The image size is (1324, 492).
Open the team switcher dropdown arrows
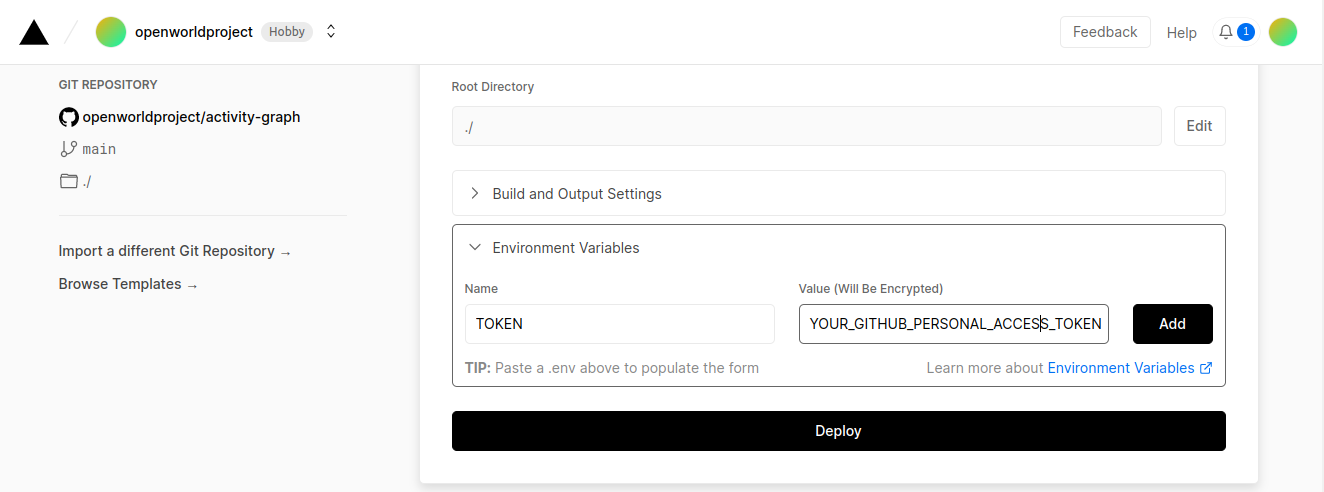pyautogui.click(x=331, y=32)
